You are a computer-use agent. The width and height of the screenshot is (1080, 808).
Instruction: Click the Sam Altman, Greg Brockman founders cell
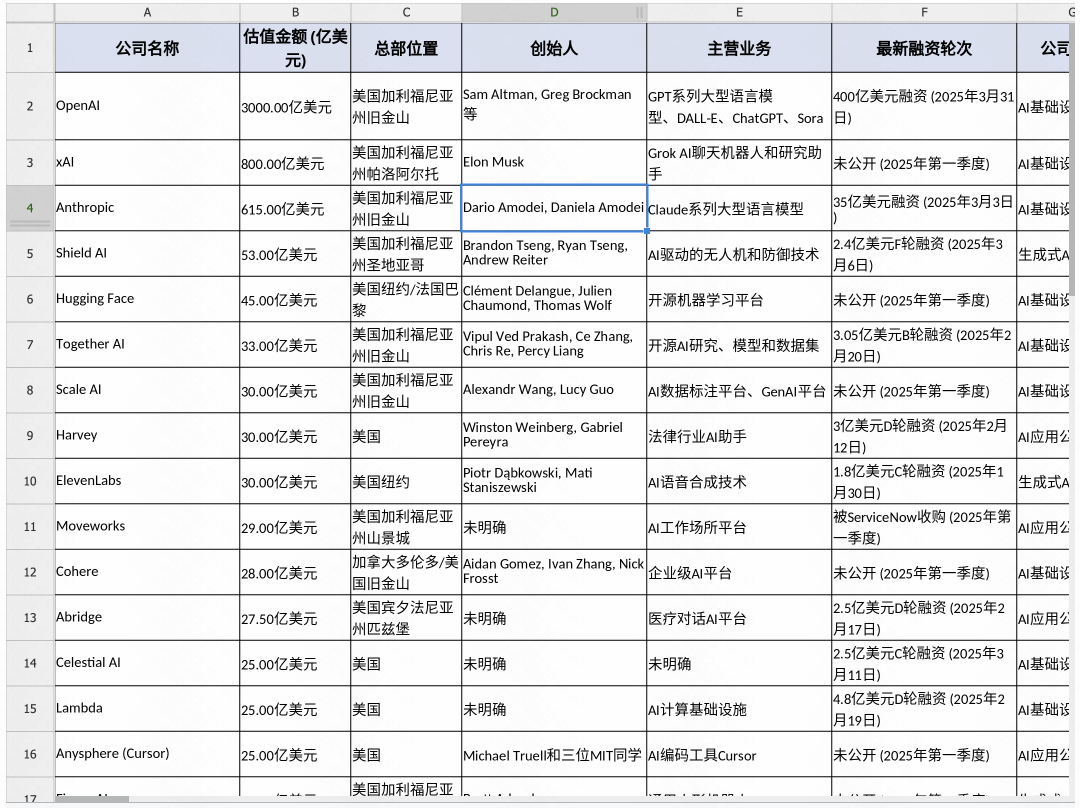[x=554, y=106]
